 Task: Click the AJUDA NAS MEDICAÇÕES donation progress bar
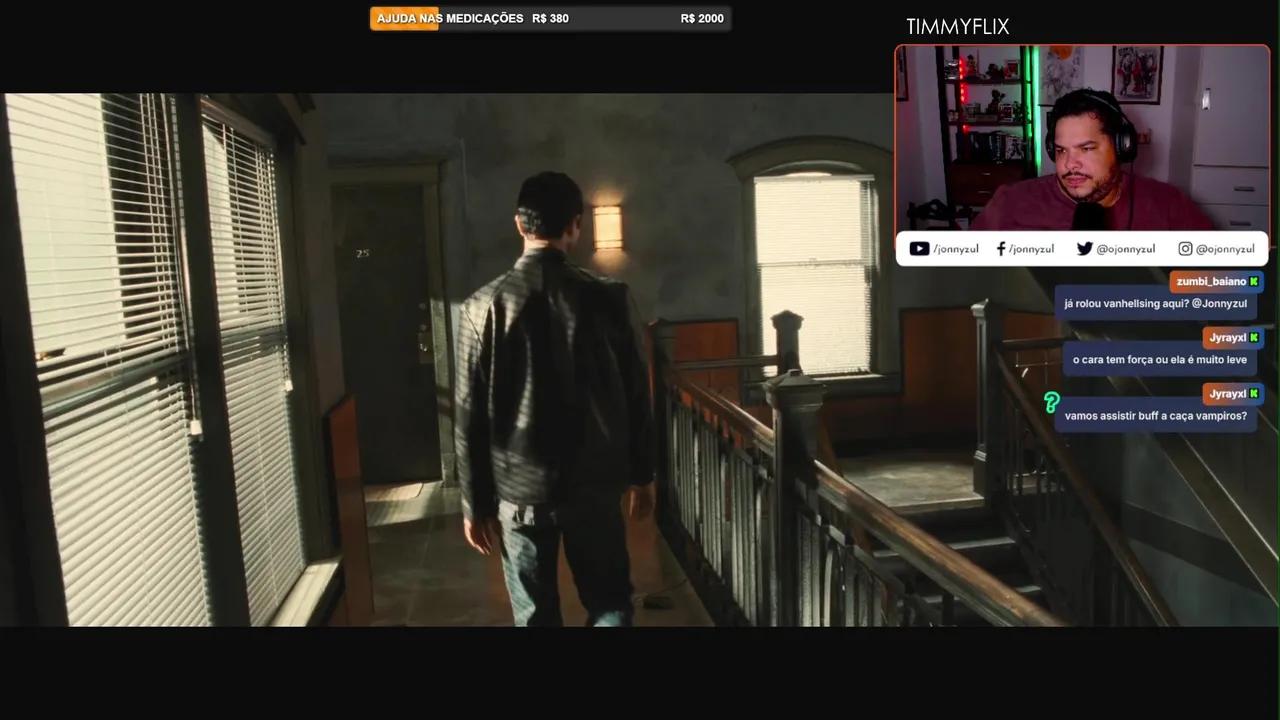(550, 18)
